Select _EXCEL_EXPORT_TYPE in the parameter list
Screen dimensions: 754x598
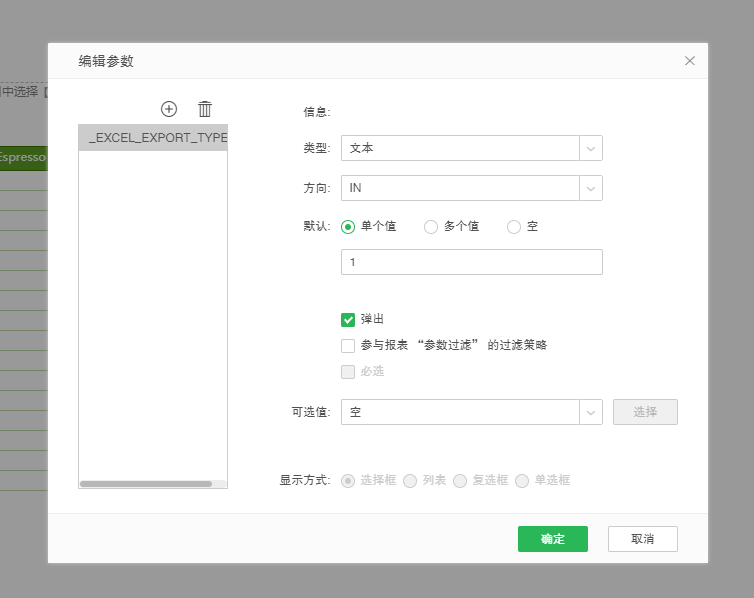[153, 137]
